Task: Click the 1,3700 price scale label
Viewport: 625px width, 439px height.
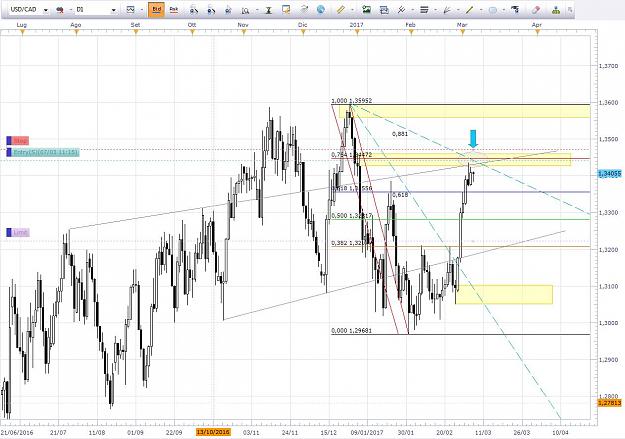Action: (x=608, y=66)
